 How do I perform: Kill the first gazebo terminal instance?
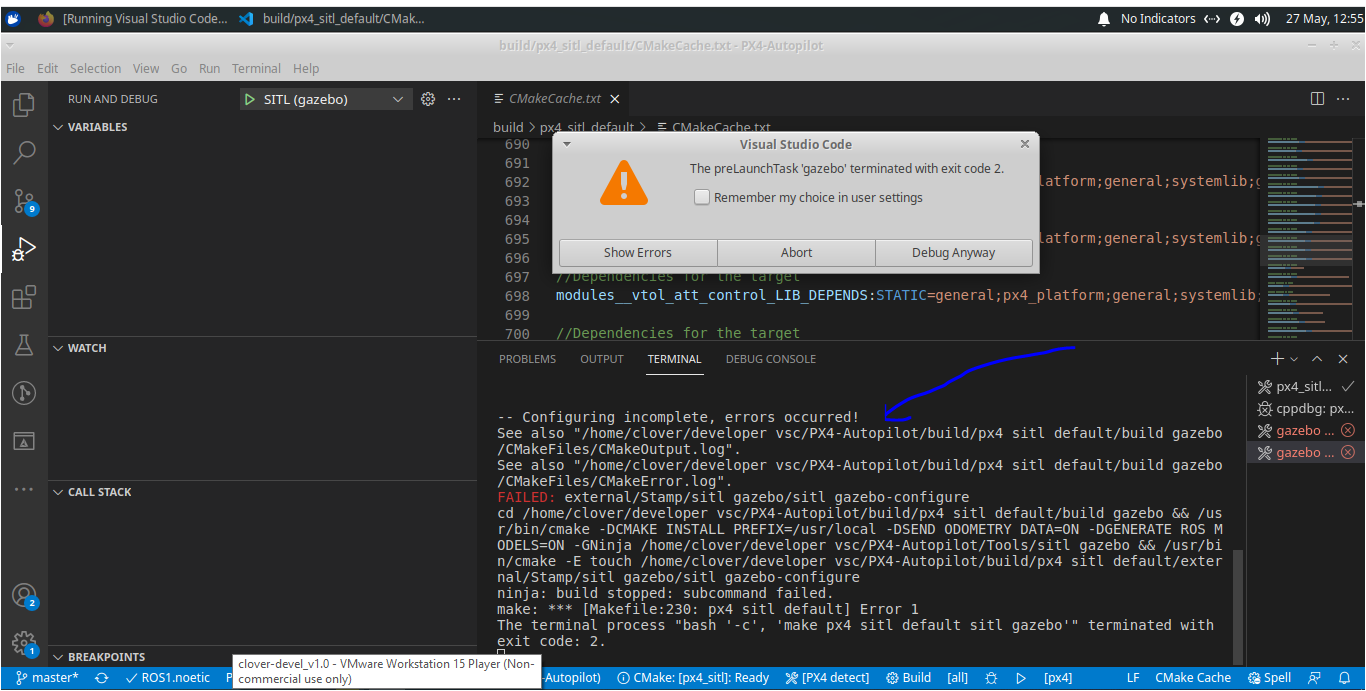pos(1347,429)
